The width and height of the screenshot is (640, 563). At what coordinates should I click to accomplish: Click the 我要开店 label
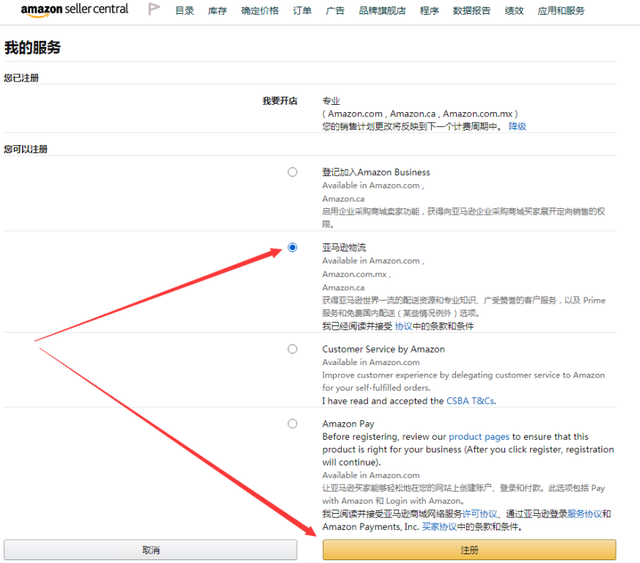[280, 101]
